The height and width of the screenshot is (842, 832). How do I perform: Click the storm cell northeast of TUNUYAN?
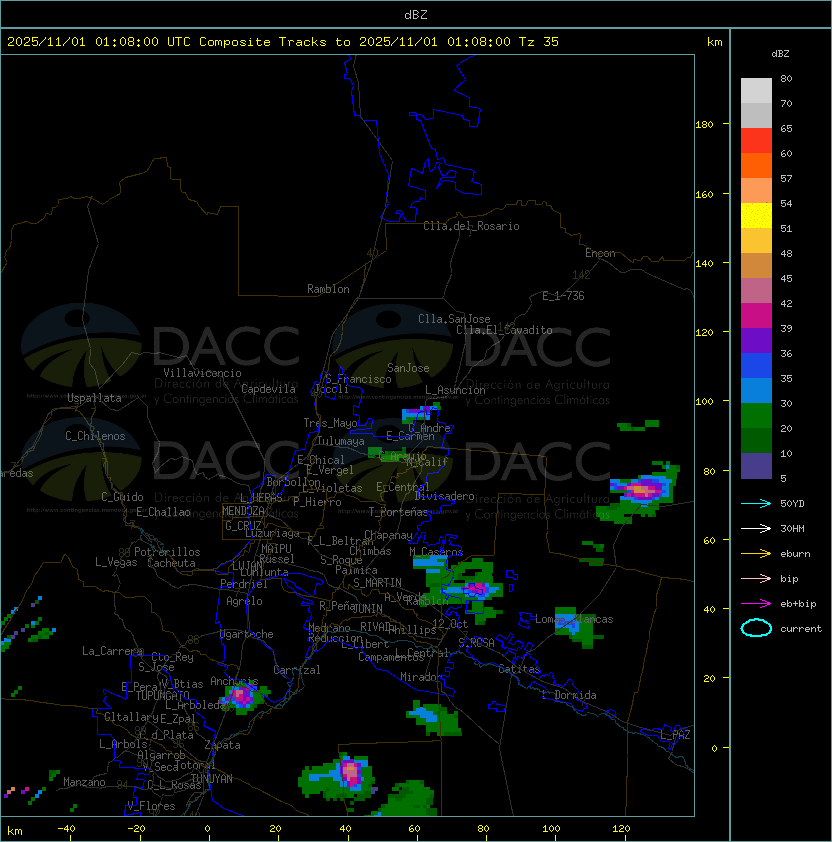click(x=351, y=773)
